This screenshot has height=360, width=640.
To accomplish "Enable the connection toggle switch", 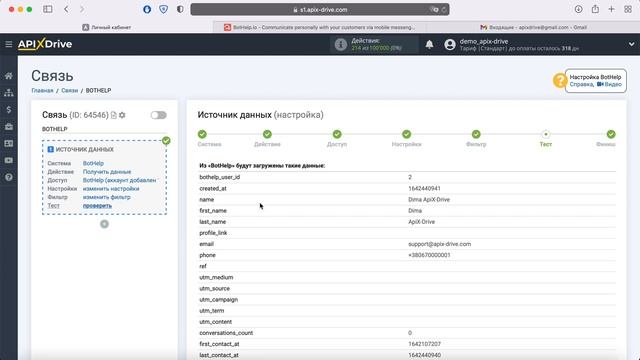I will pyautogui.click(x=158, y=115).
